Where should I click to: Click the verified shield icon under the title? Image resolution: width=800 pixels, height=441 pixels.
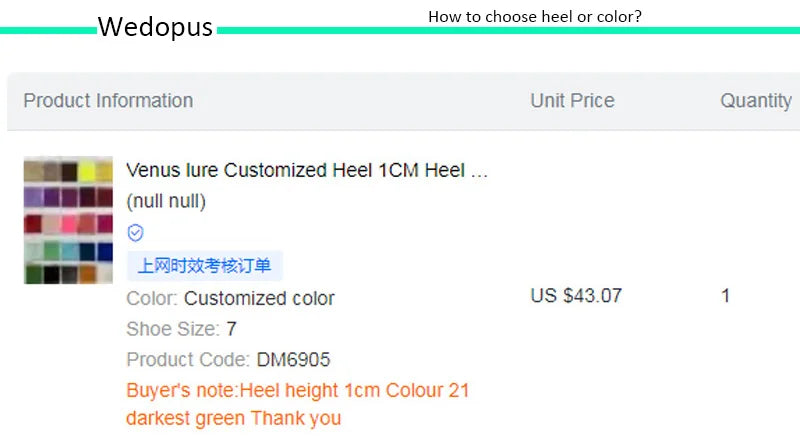point(136,233)
